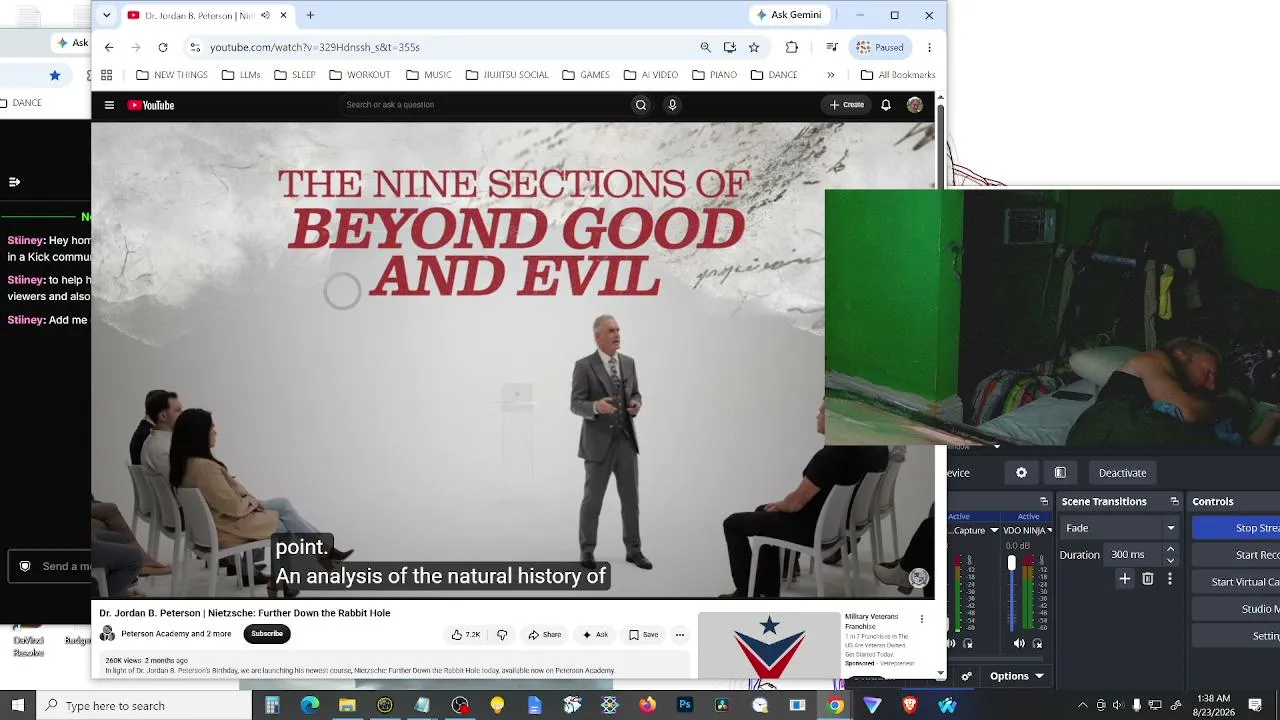Click the Windows taskbar search box

[x=142, y=706]
